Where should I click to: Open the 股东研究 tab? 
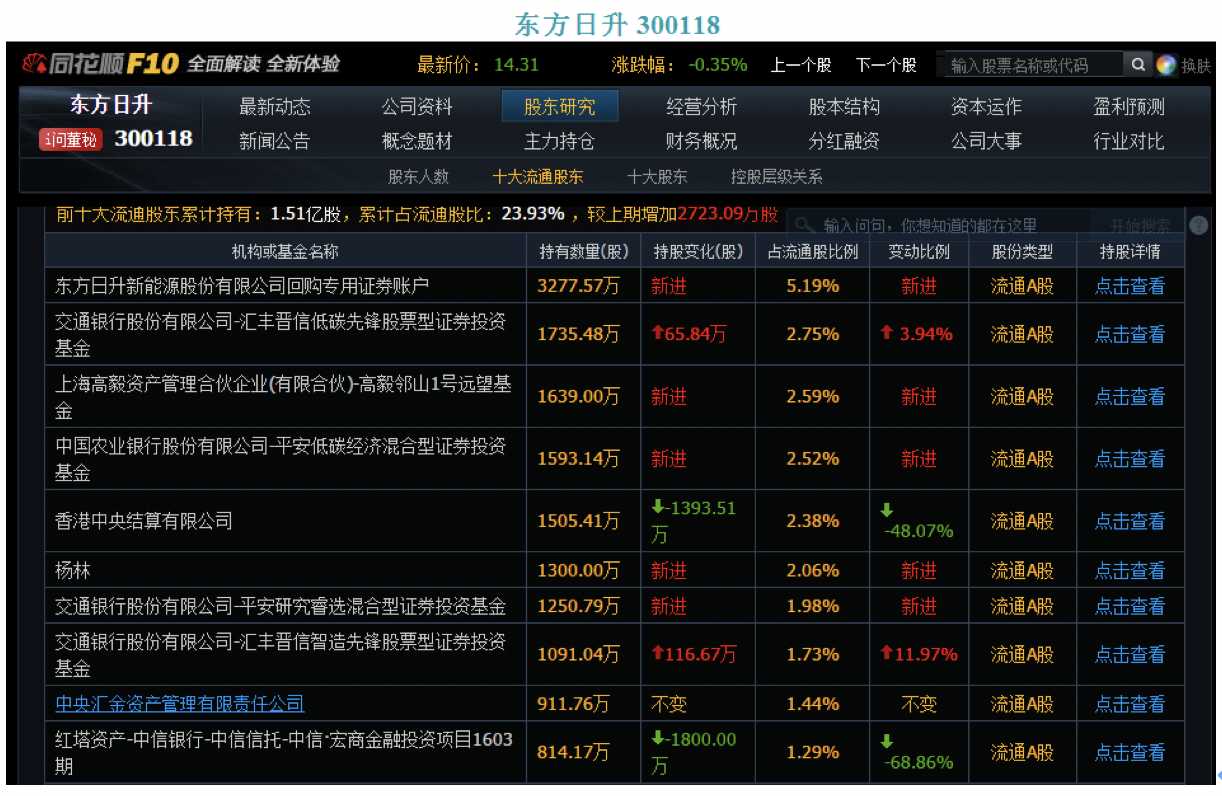pyautogui.click(x=559, y=107)
